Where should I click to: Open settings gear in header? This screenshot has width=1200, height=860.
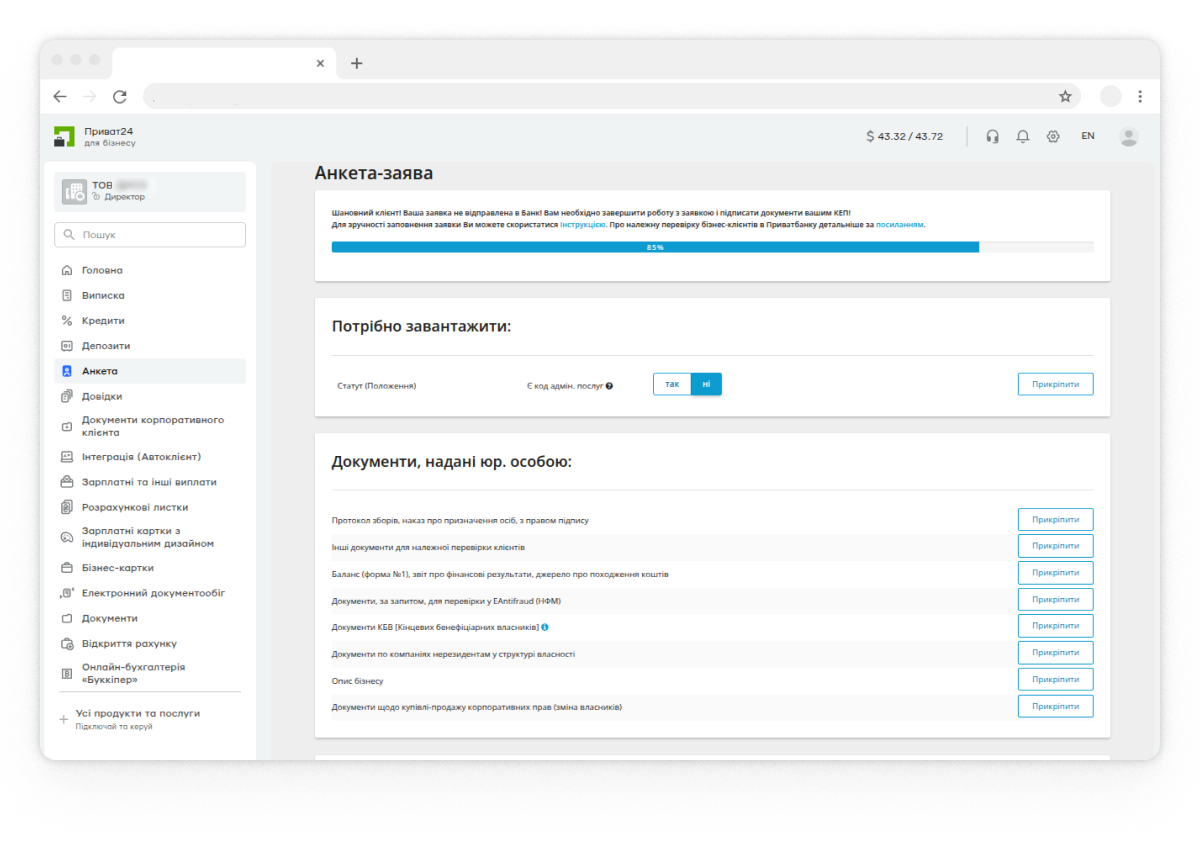coord(1053,136)
